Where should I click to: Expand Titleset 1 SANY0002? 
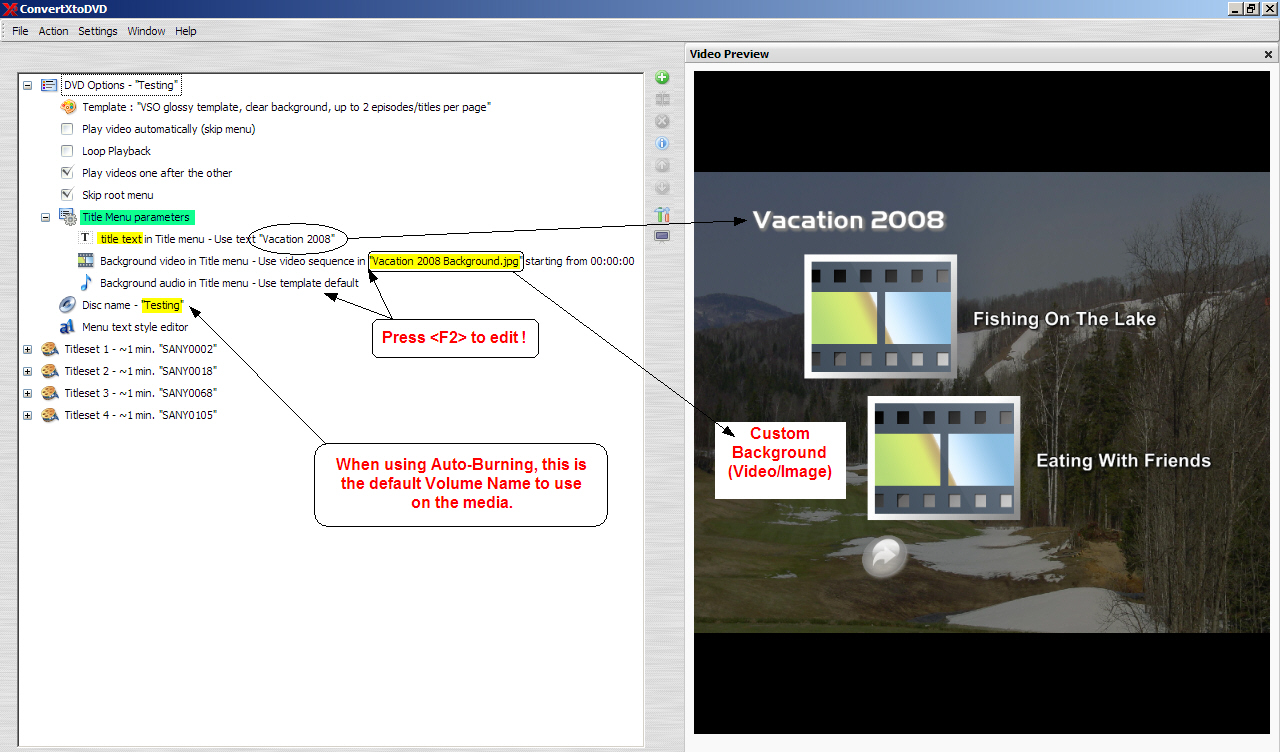[28, 349]
